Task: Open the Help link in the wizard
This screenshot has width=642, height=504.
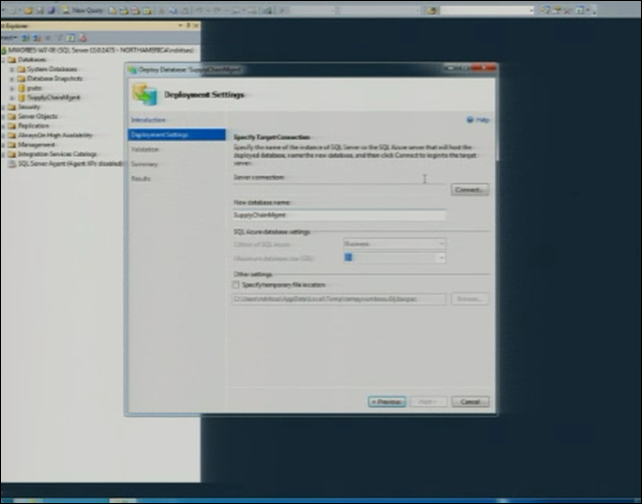Action: [x=478, y=120]
